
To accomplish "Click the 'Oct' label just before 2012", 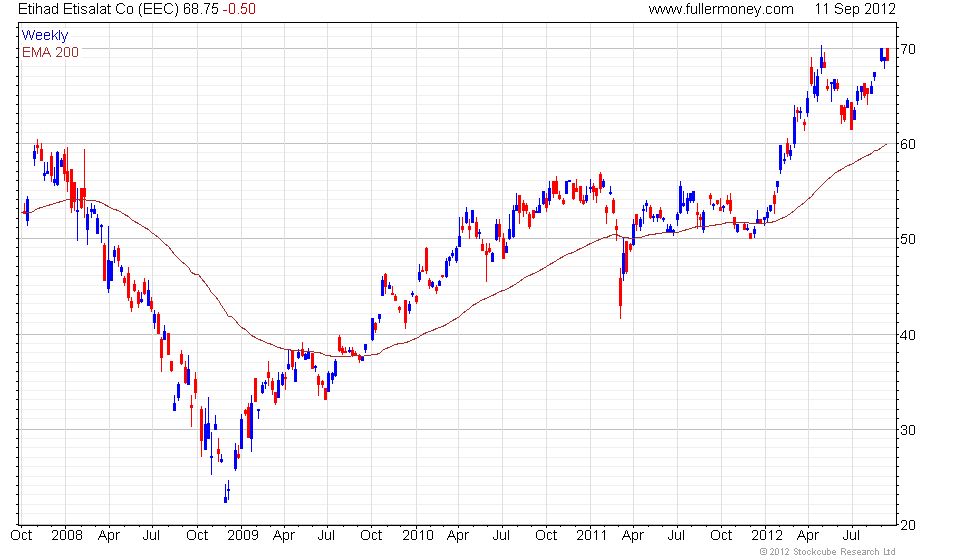I will click(x=721, y=536).
